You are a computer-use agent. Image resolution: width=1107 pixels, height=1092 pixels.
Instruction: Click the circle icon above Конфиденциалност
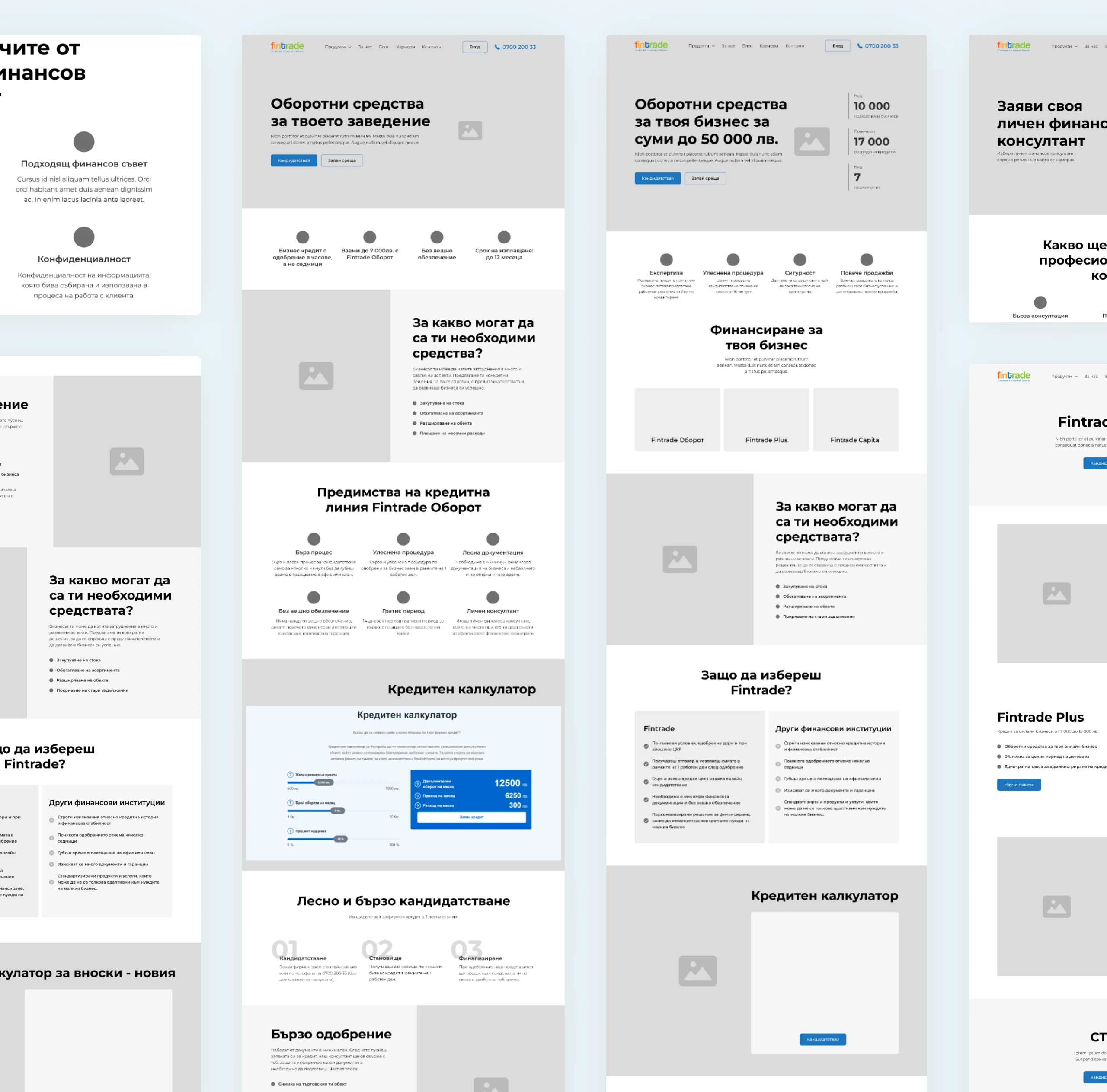point(84,237)
